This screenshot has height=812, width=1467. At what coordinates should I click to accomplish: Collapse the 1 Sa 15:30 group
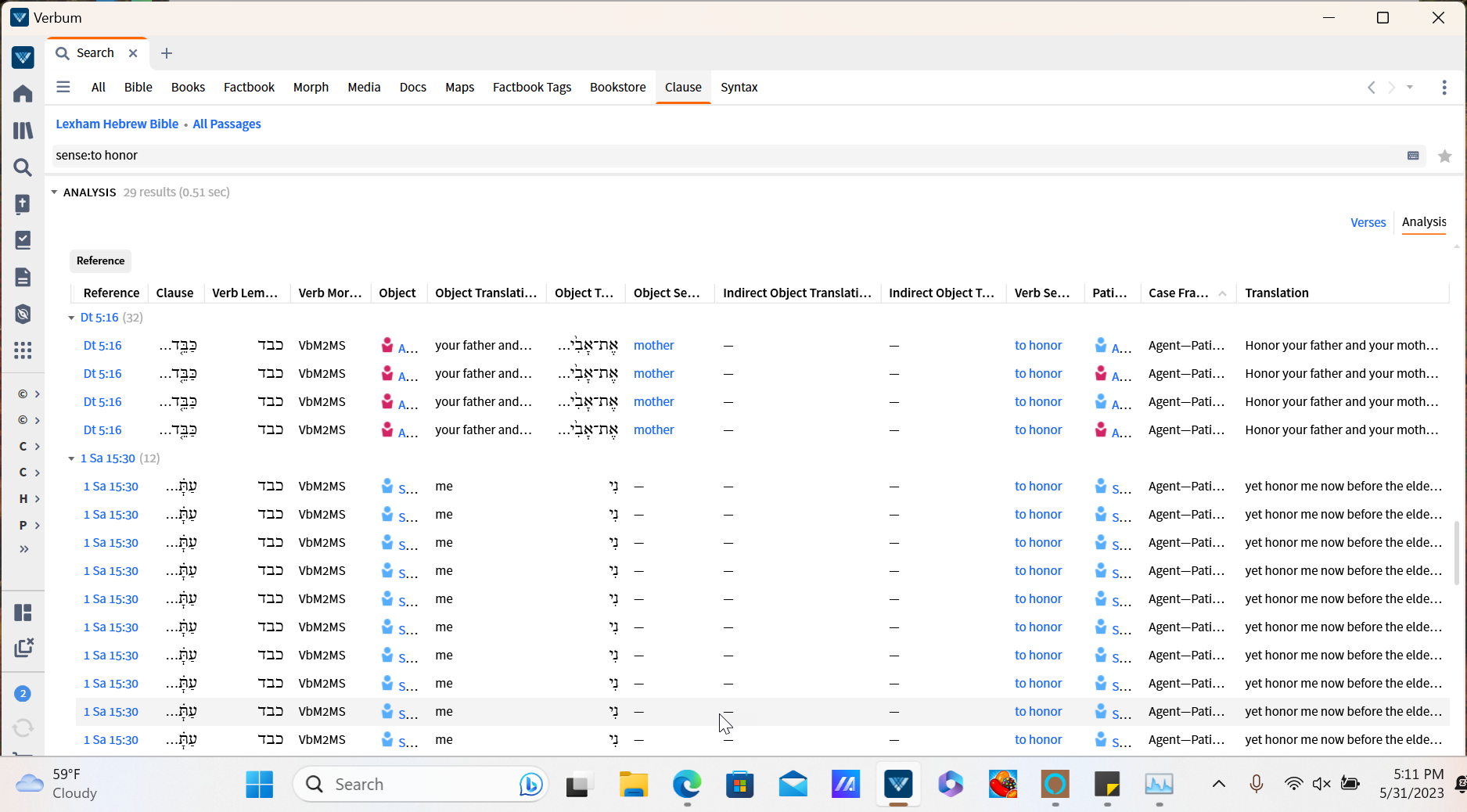71,458
